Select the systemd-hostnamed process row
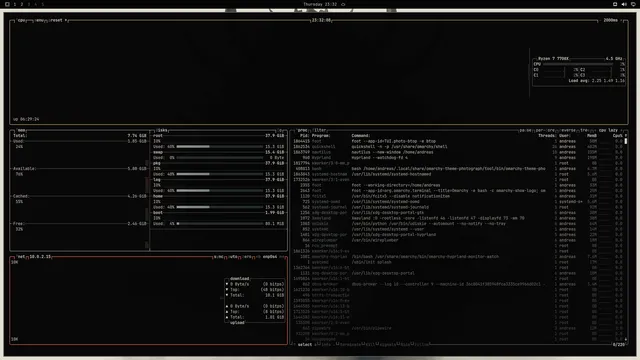Viewport: 640px width, 360px height. click(458, 174)
